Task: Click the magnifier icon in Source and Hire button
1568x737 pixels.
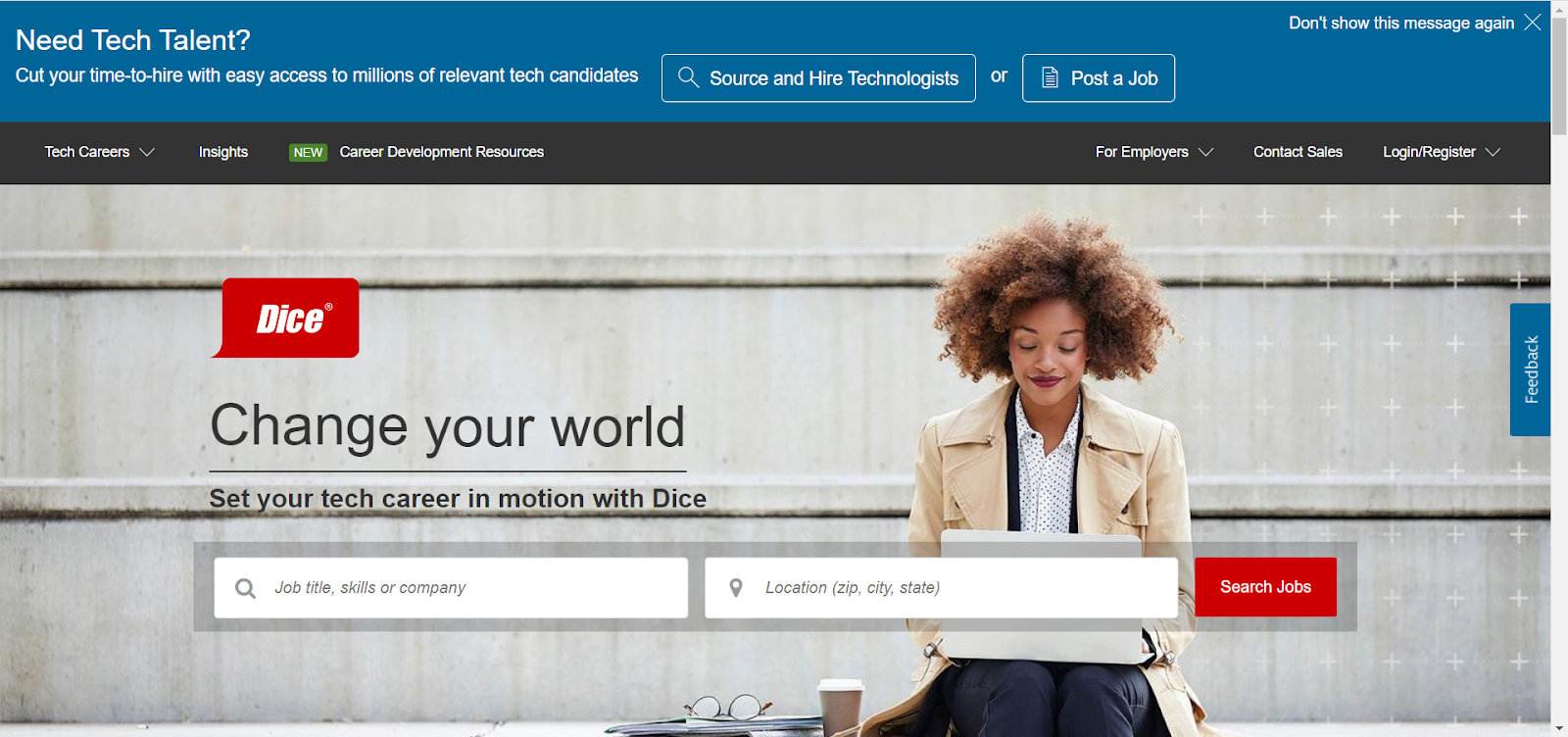Action: tap(688, 77)
